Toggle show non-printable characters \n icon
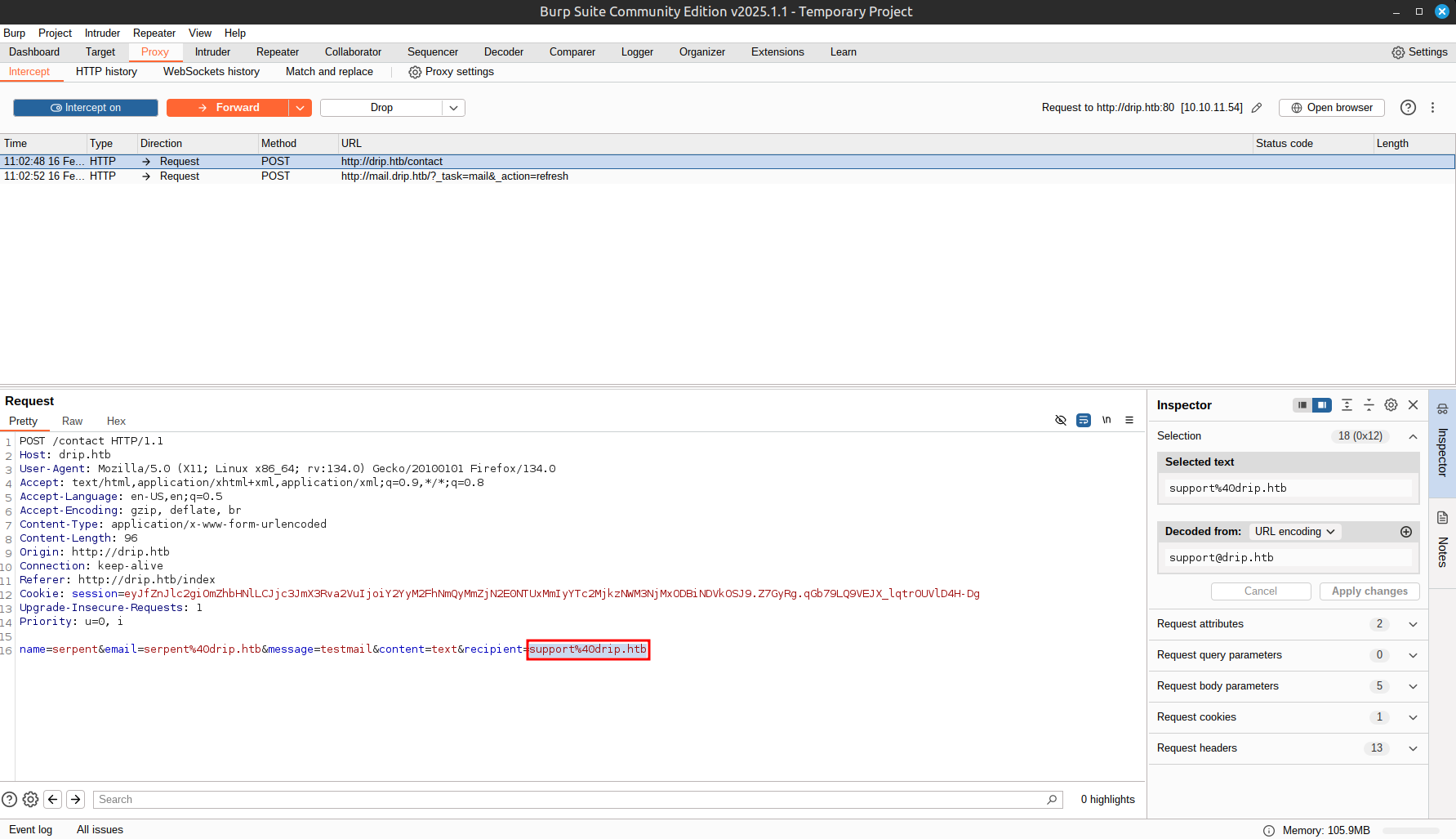Screen dimensions: 1456x839 (1106, 420)
